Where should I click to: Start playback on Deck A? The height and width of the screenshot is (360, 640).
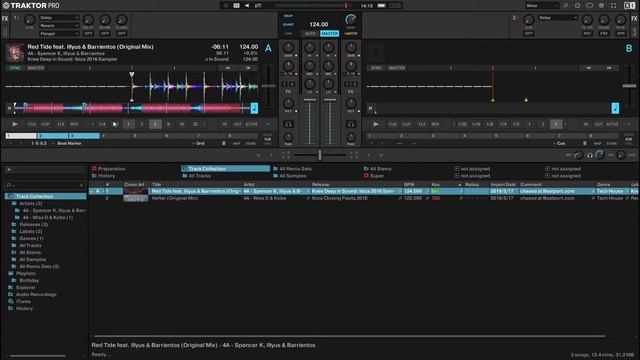tap(15, 124)
